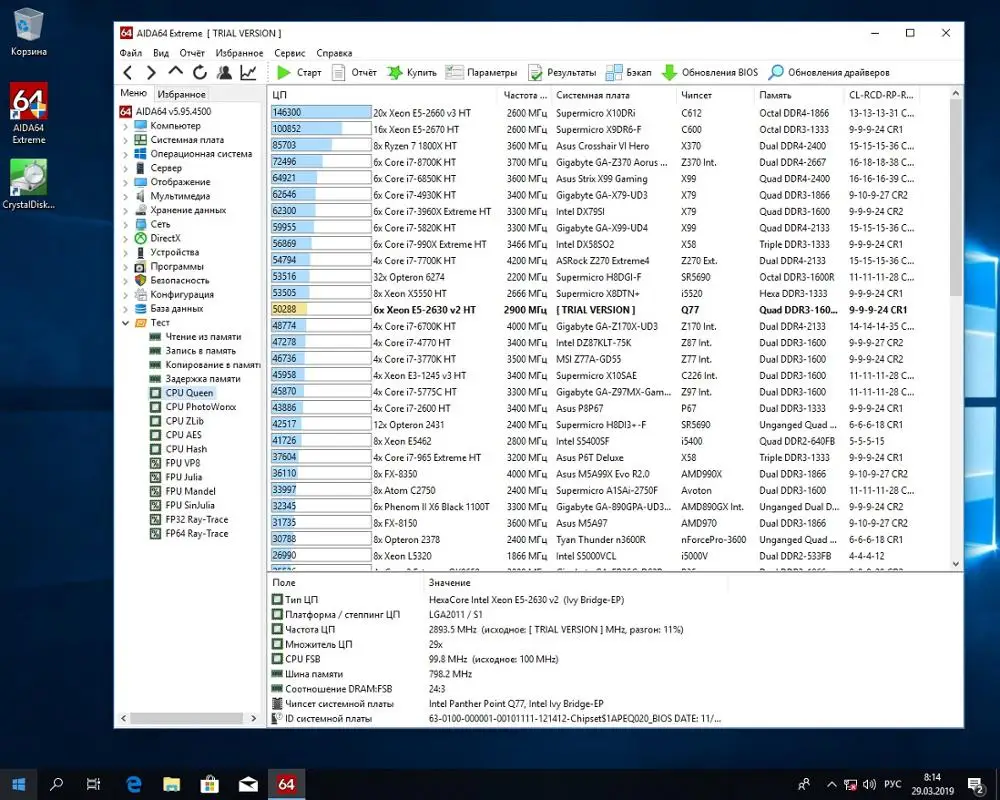Go back with the left arrow
The width and height of the screenshot is (1000, 800).
tap(128, 73)
